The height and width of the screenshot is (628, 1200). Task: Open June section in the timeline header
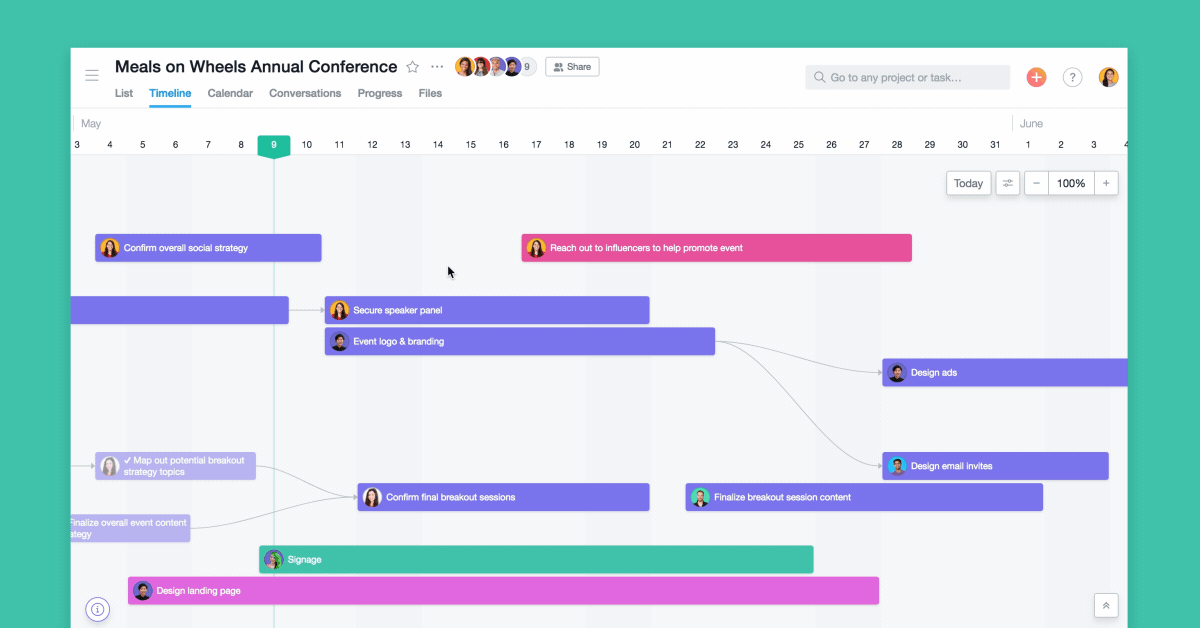point(1031,123)
